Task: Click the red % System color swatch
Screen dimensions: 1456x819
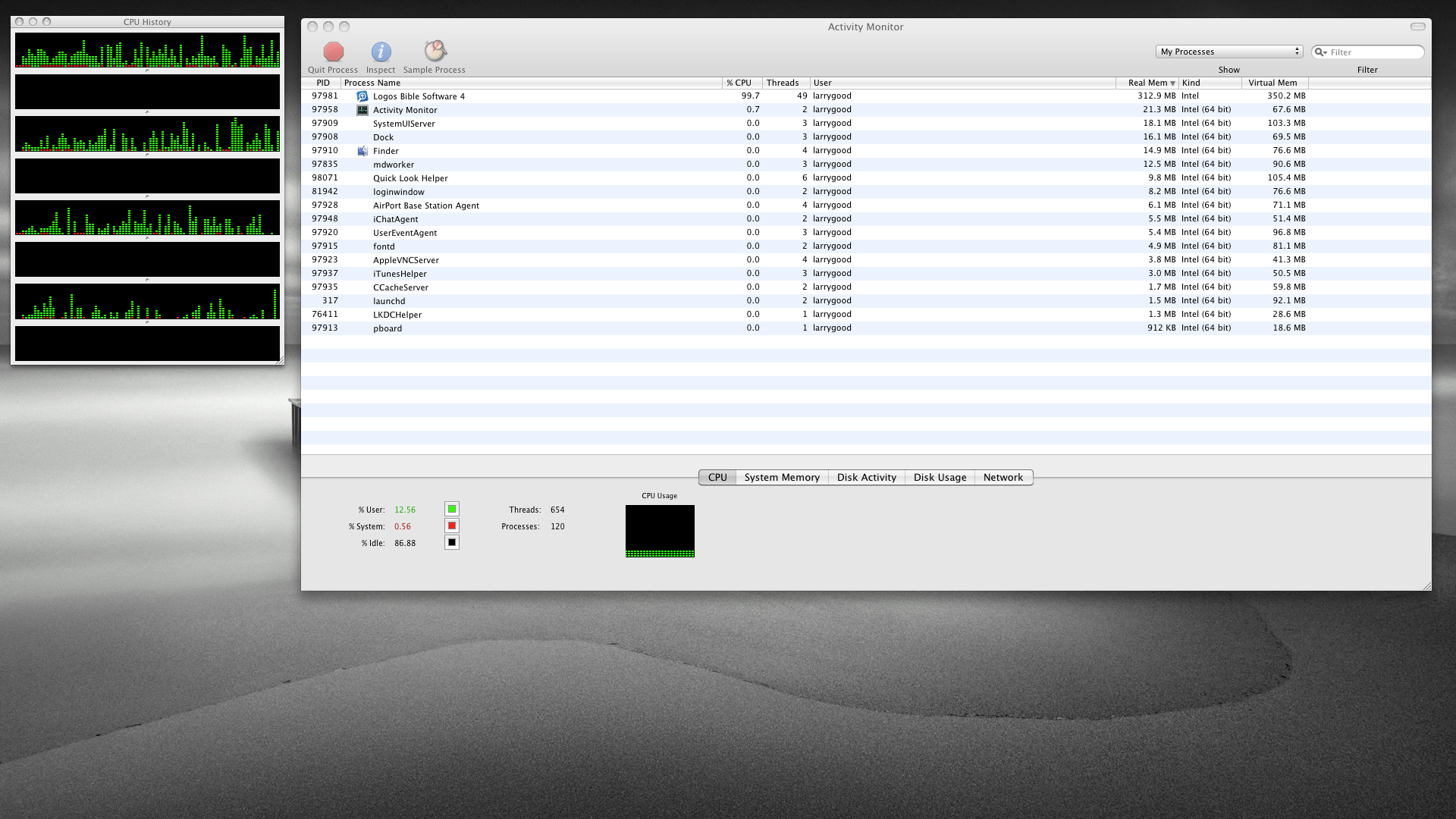Action: click(452, 526)
